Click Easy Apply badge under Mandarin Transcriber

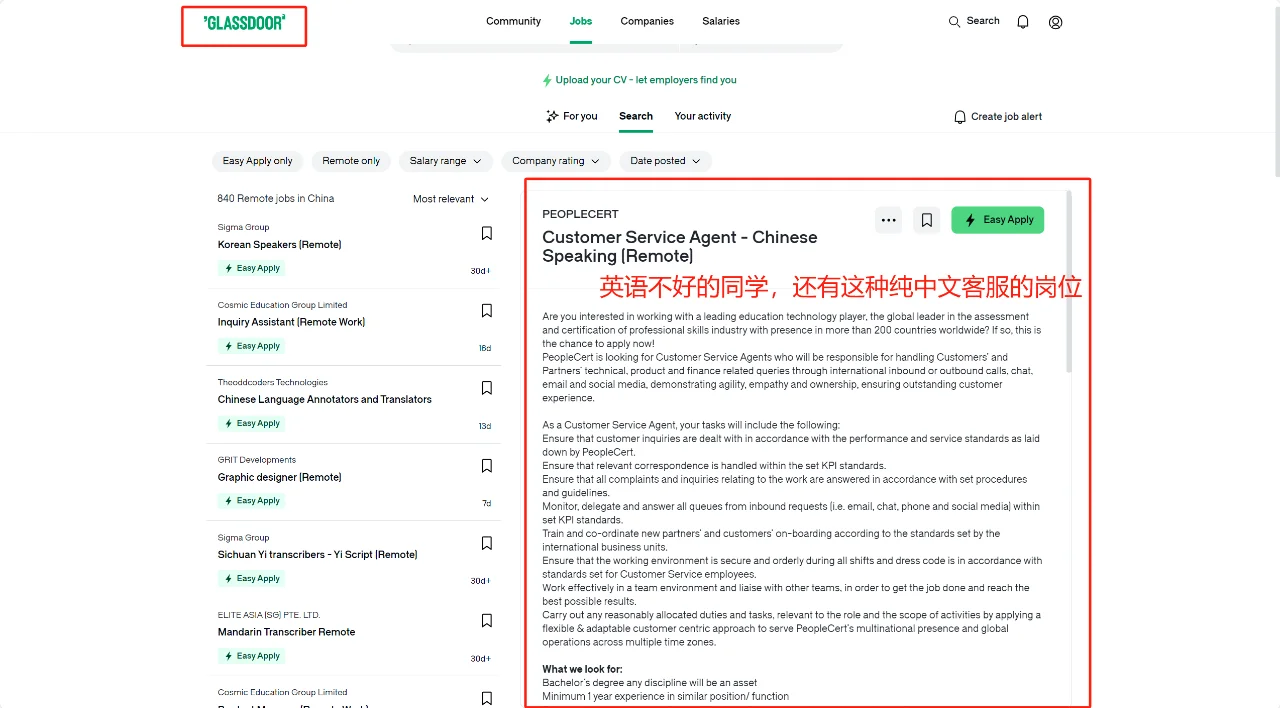252,656
